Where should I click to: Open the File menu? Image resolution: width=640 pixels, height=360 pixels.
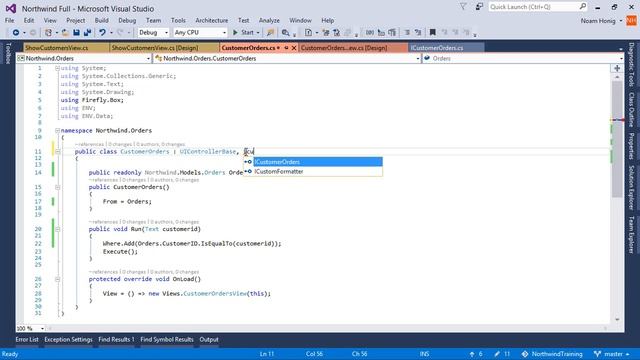point(9,20)
